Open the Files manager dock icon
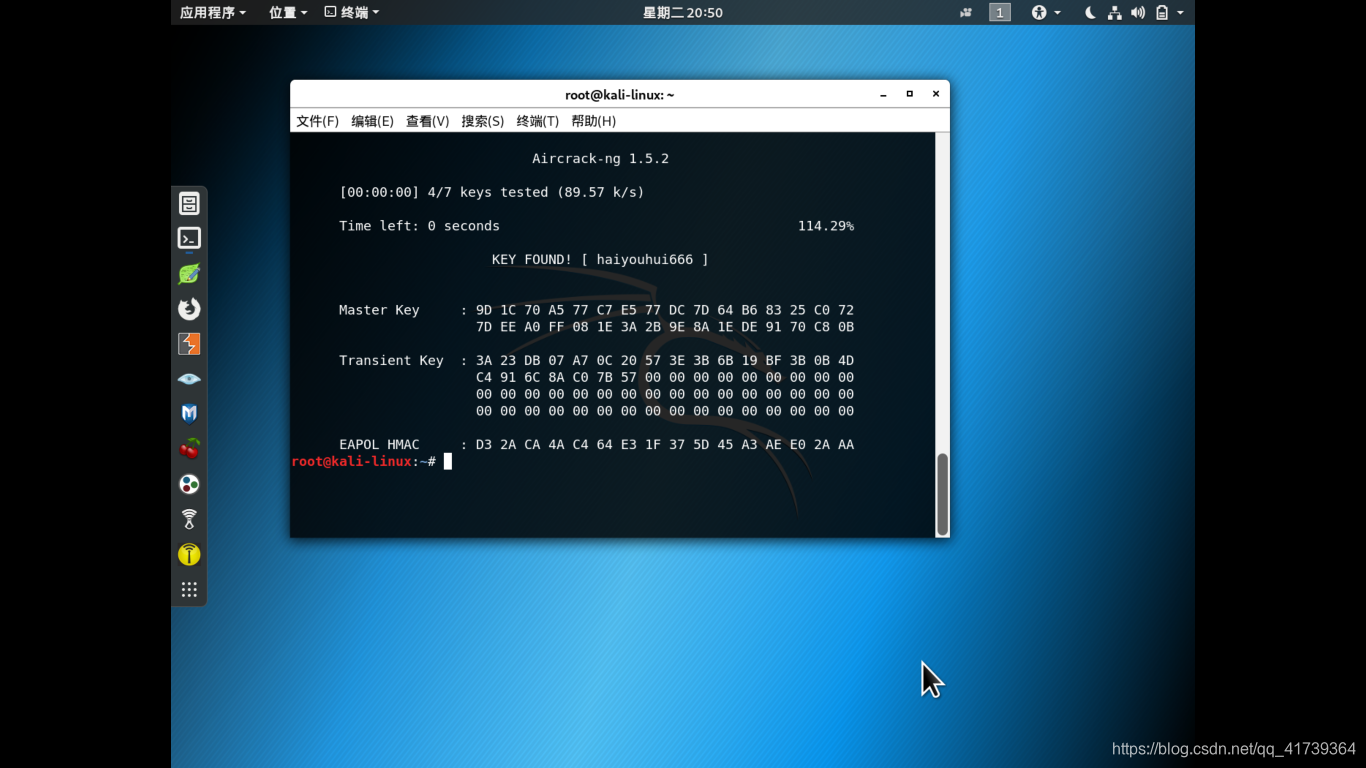 coord(189,204)
